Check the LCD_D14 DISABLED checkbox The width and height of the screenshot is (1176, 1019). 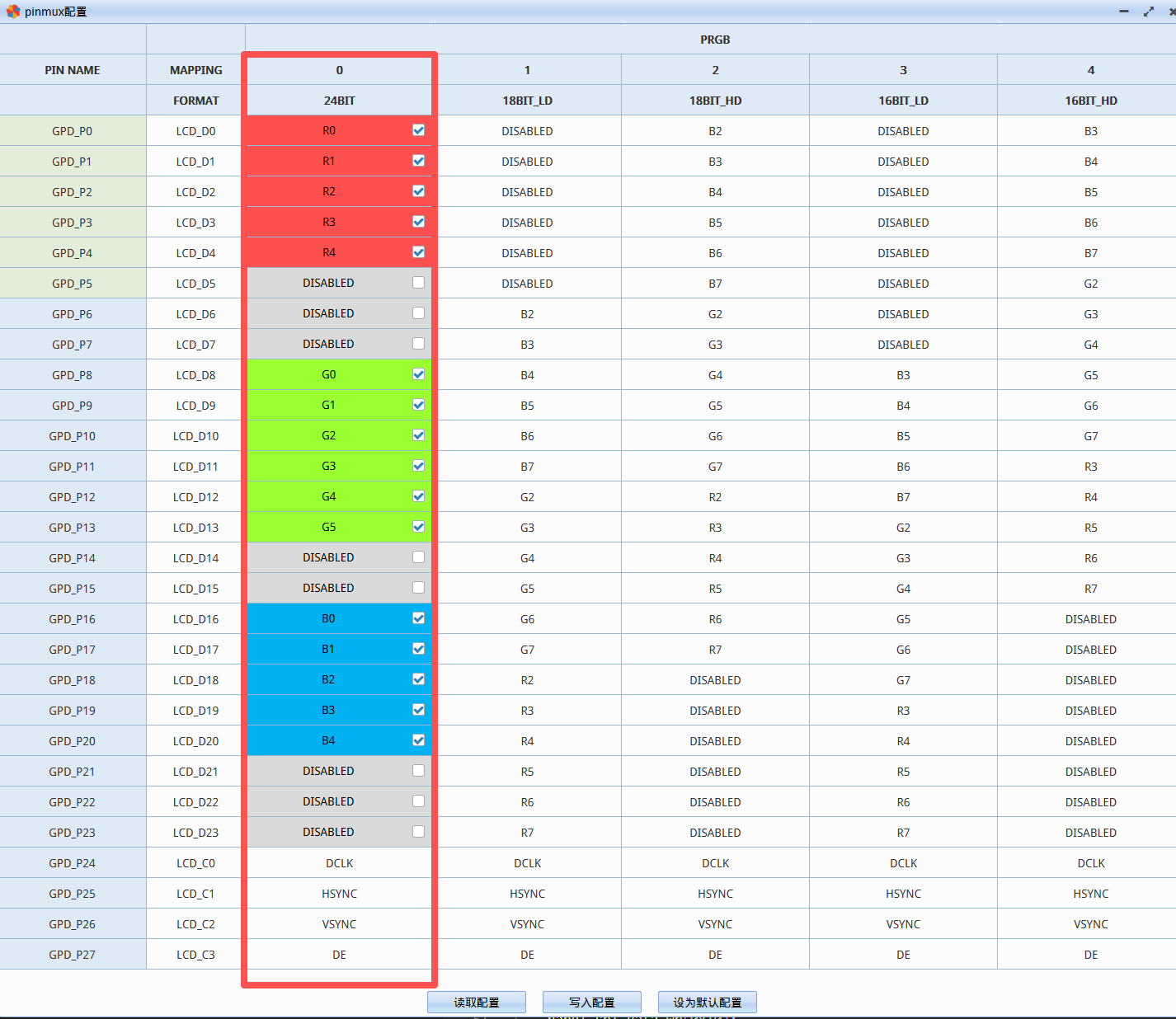[x=418, y=557]
